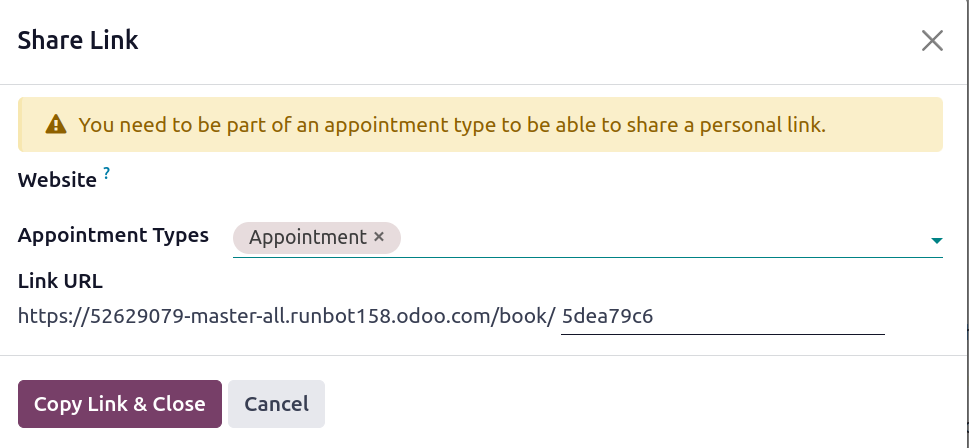
Task: Click the Website help question mark
Action: [107, 173]
